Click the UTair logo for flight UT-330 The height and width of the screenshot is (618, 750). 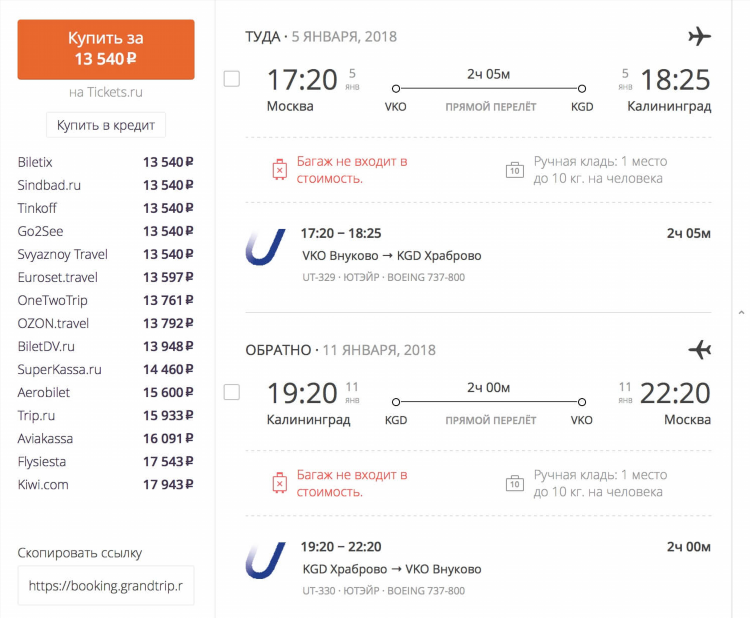tap(265, 560)
